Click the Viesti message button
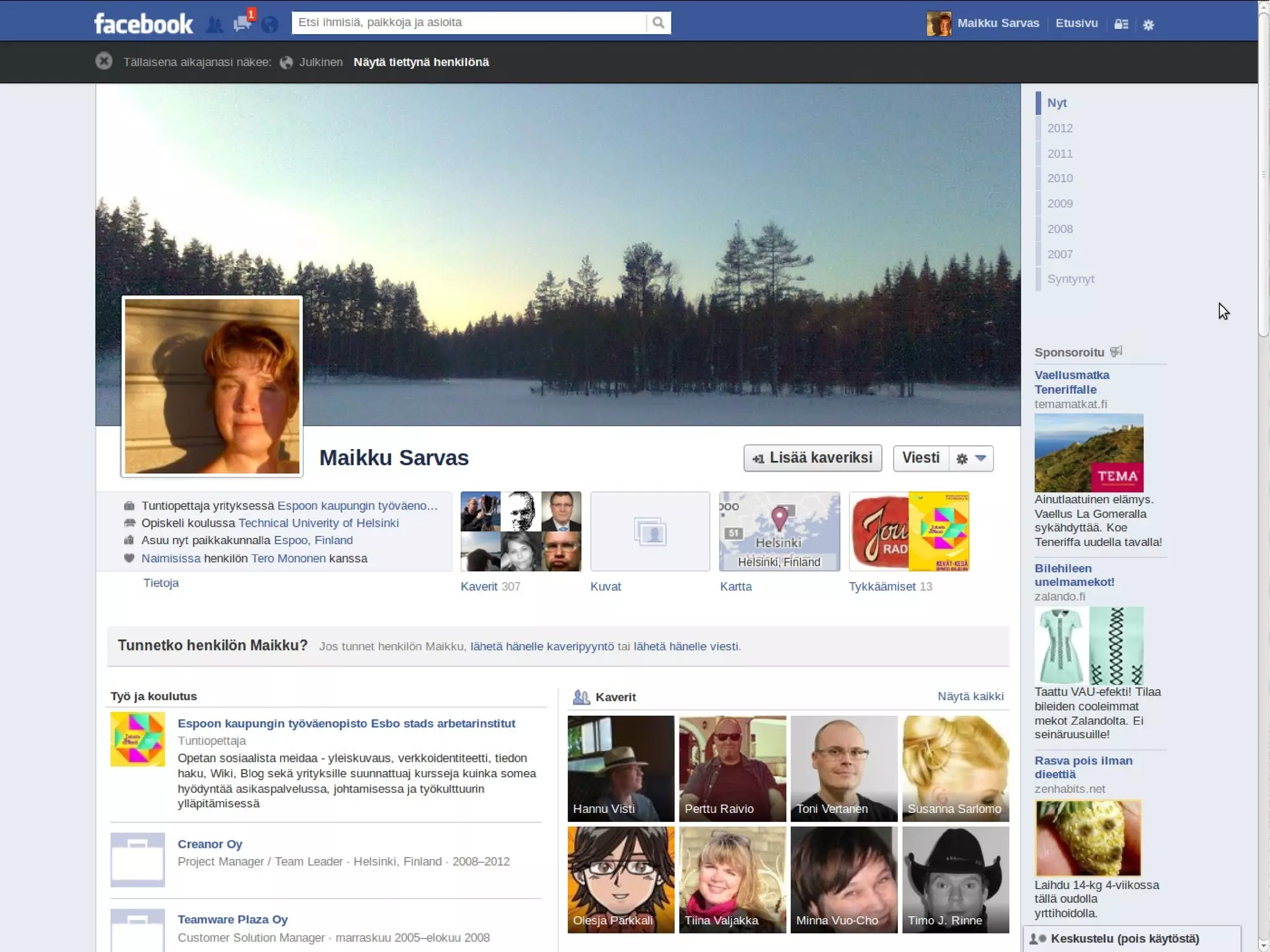The width and height of the screenshot is (1270, 952). click(x=921, y=458)
